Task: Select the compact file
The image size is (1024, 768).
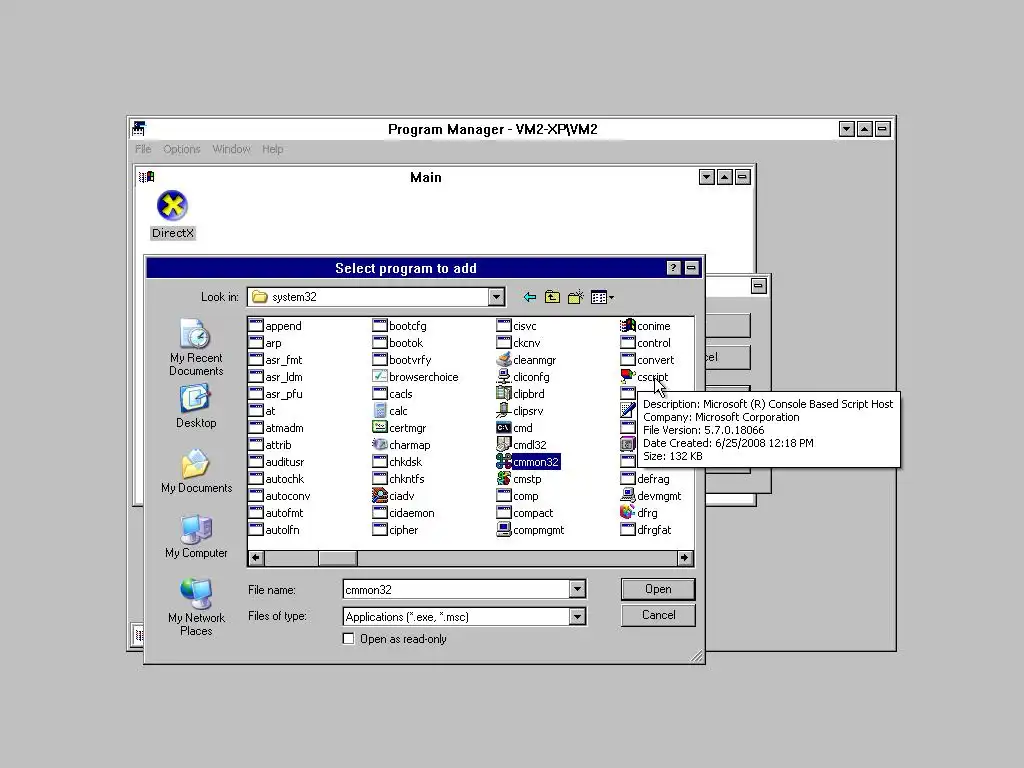Action: click(525, 513)
